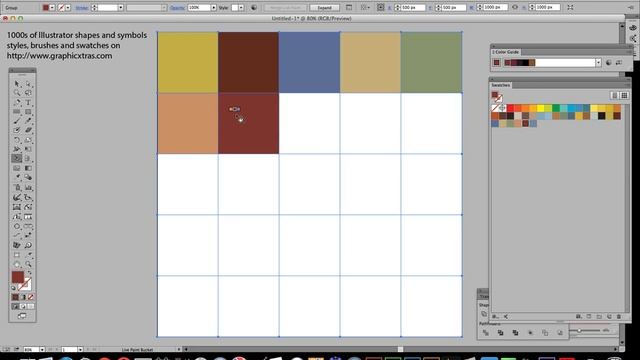Open the Opacity value dropdown
The width and height of the screenshot is (640, 360).
click(213, 8)
